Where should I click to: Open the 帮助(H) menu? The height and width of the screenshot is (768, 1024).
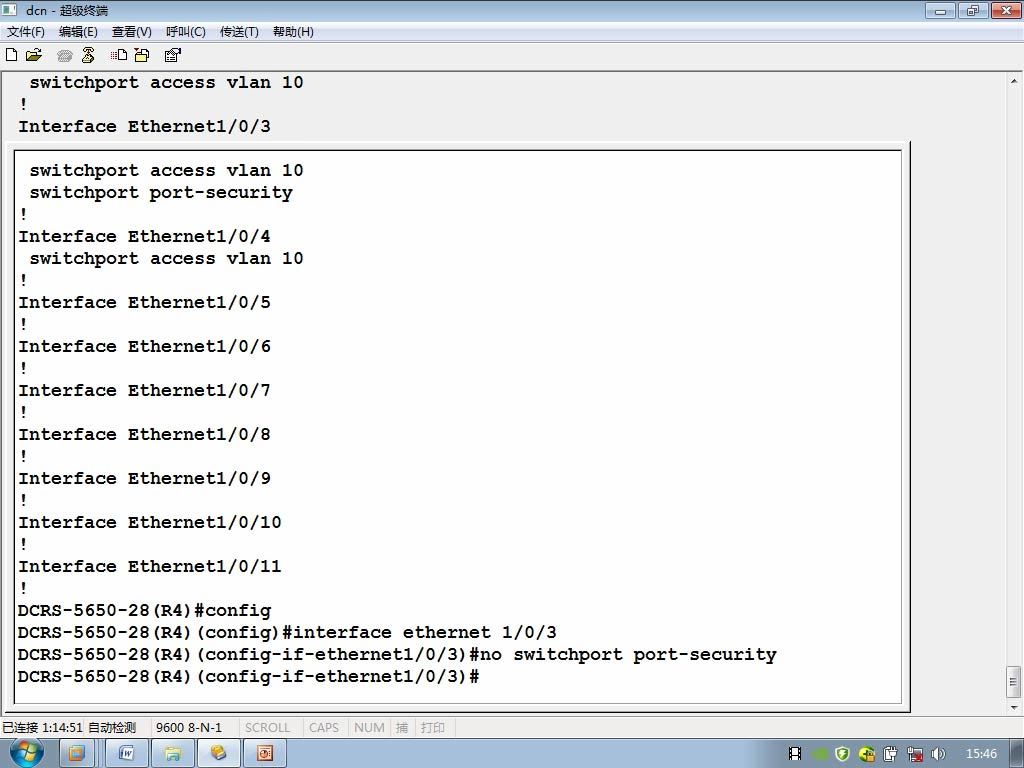tap(293, 32)
